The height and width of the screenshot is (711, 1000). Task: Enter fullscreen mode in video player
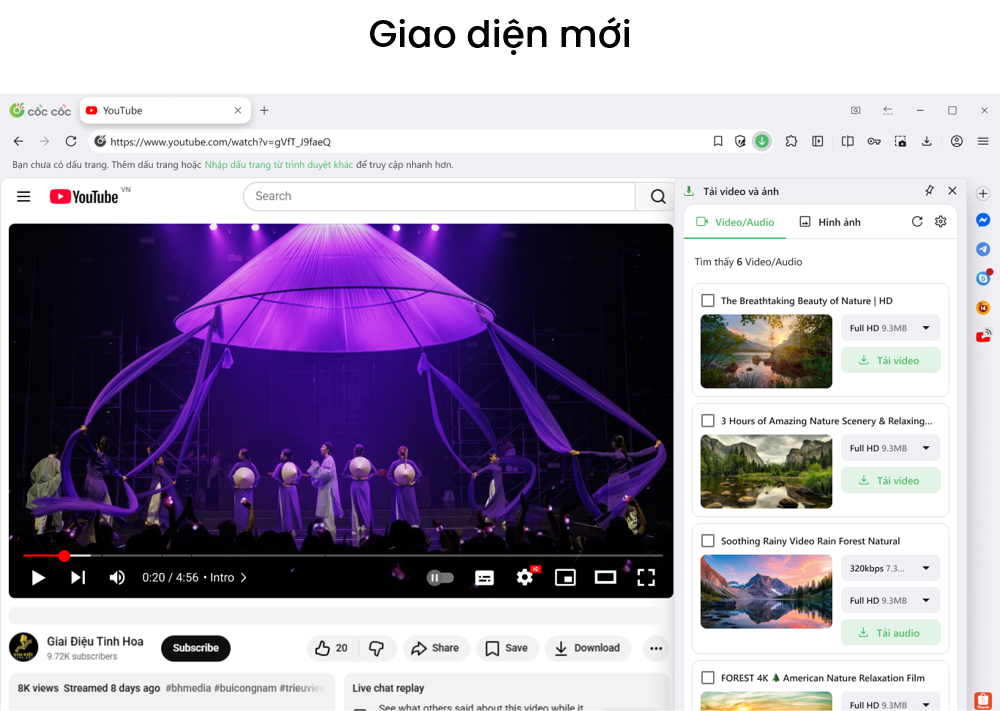(x=646, y=578)
